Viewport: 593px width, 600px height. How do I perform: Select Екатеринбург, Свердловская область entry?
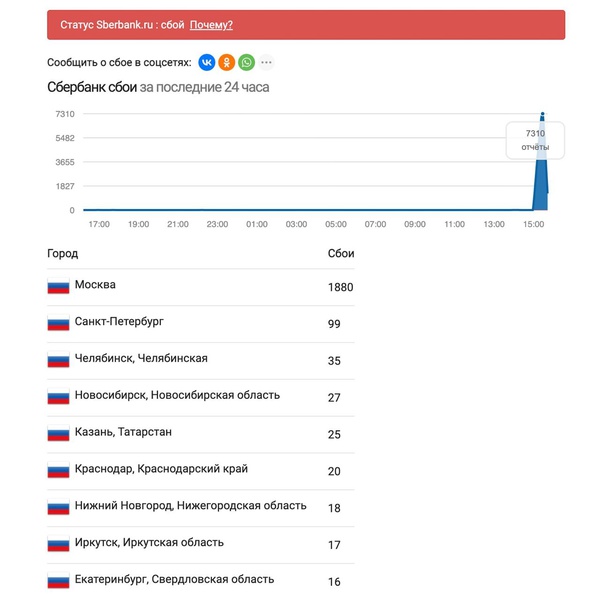pyautogui.click(x=201, y=581)
